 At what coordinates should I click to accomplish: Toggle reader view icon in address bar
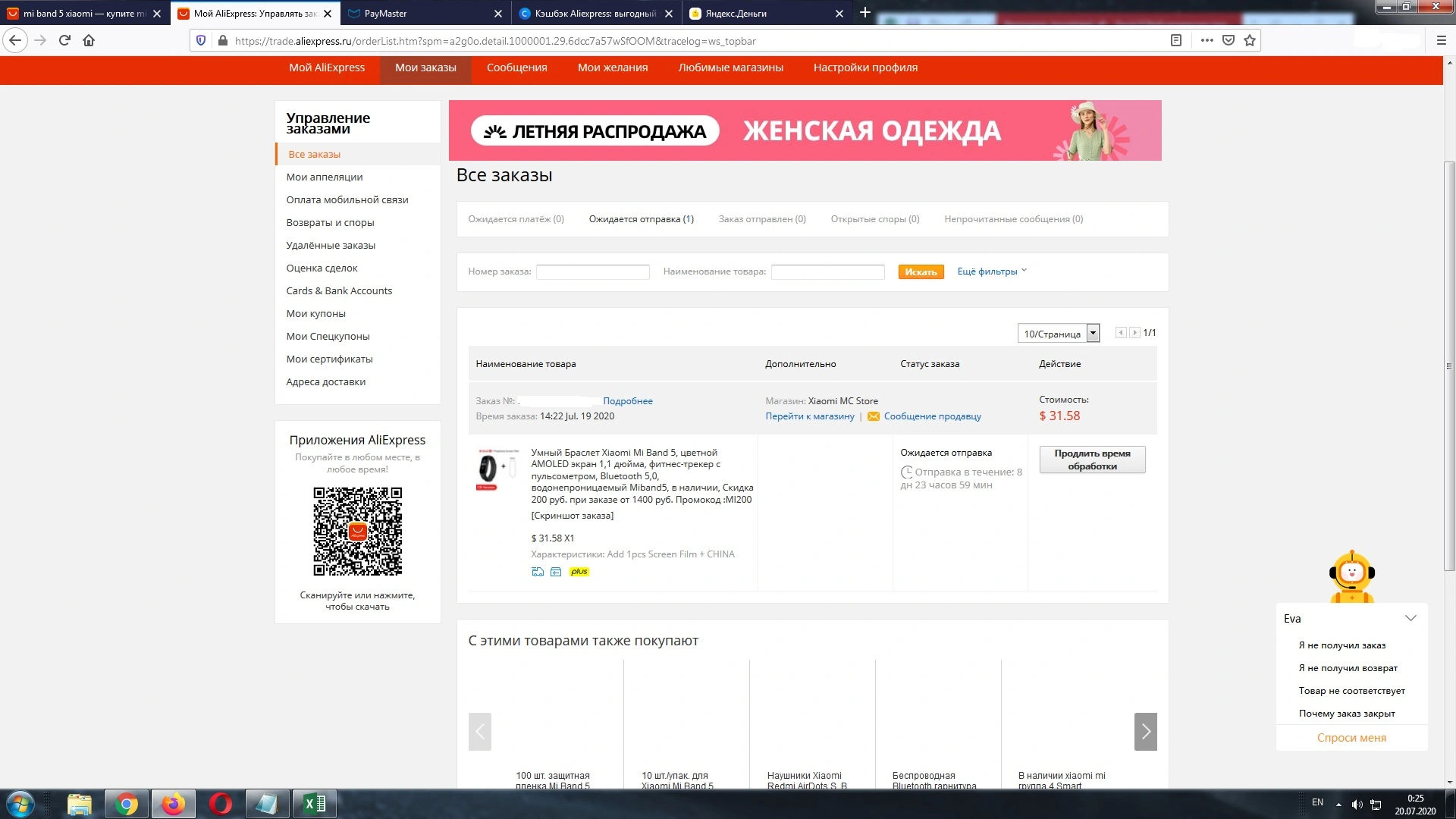(1176, 41)
